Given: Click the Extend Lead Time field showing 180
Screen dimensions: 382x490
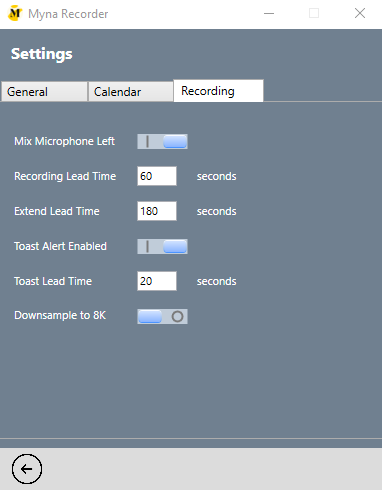Looking at the screenshot, I should [x=157, y=211].
